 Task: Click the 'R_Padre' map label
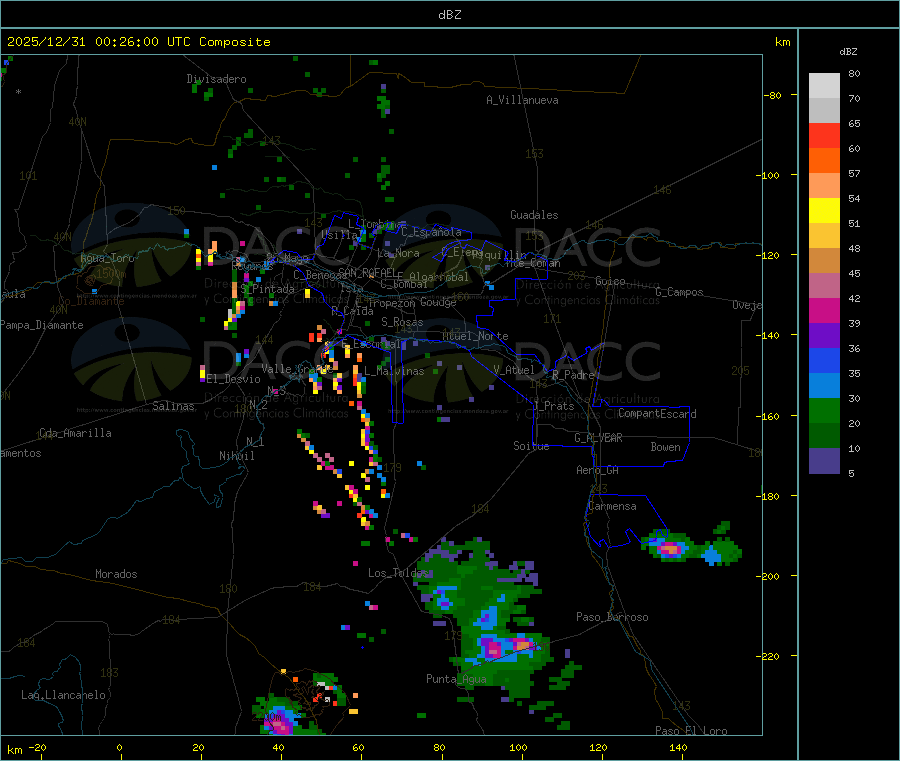573,375
